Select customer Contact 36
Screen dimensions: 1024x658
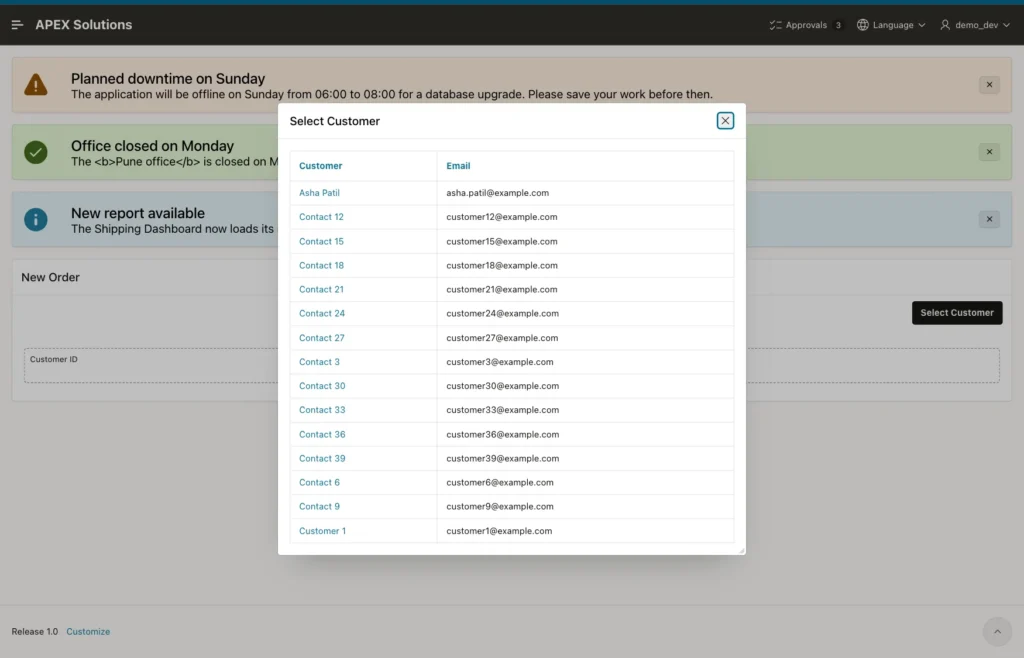322,435
